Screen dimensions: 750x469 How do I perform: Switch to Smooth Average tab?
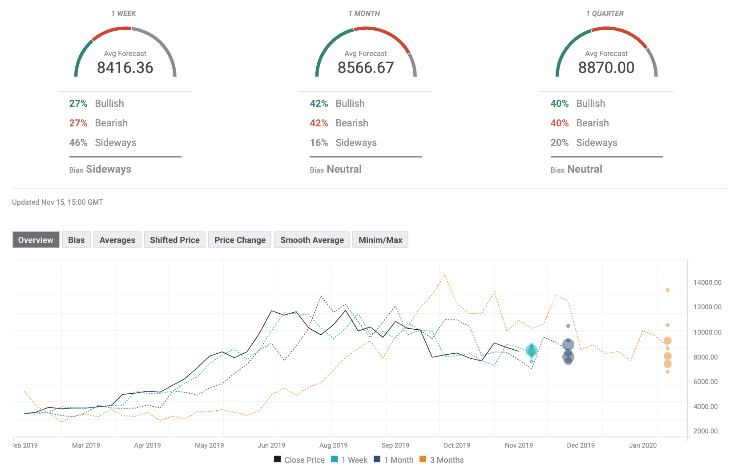[x=311, y=240]
